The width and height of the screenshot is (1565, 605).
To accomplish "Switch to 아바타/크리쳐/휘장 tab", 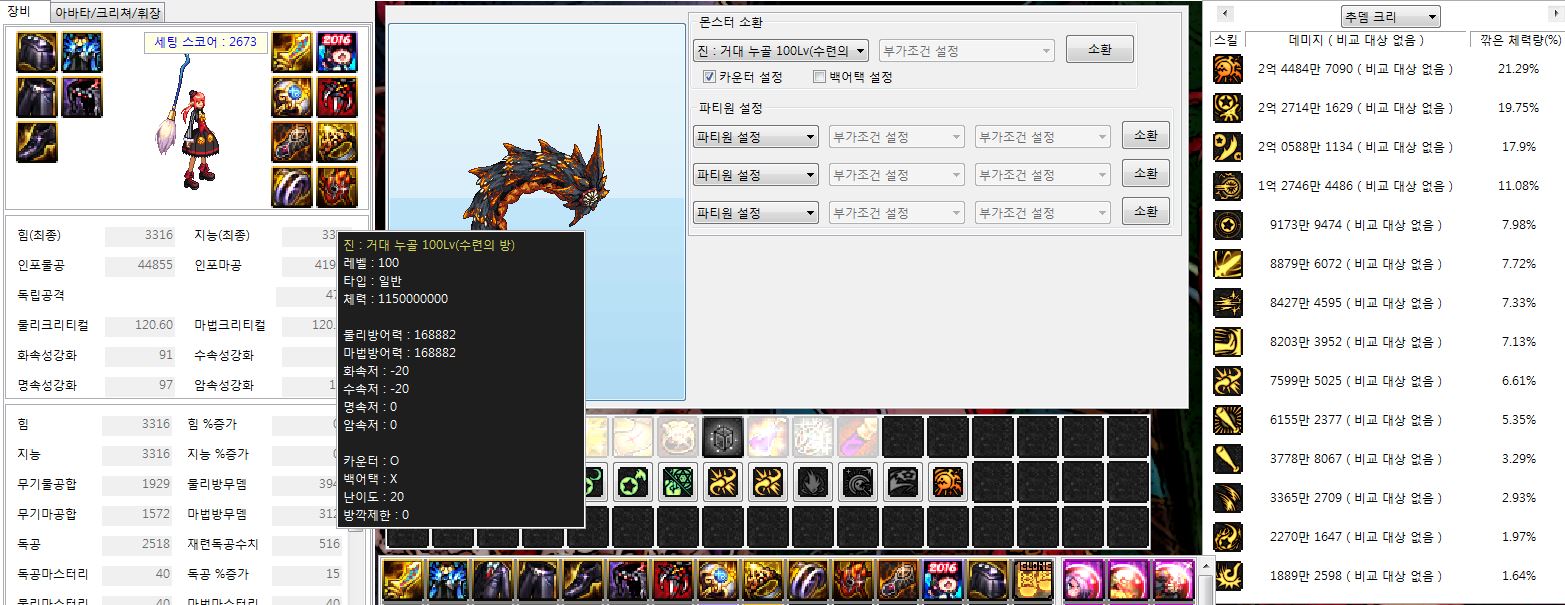I will point(108,13).
